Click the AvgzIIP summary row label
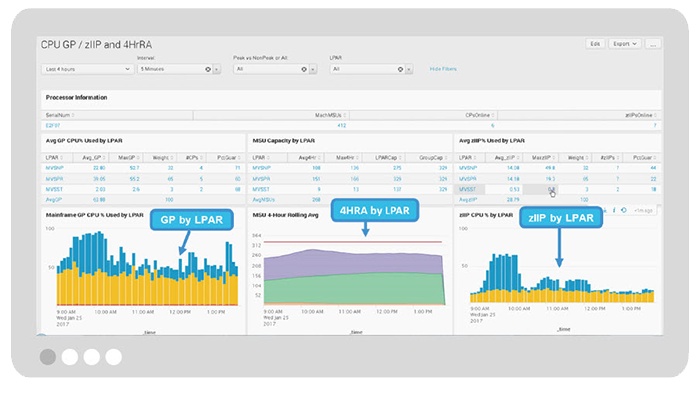The width and height of the screenshot is (700, 393). pos(468,200)
